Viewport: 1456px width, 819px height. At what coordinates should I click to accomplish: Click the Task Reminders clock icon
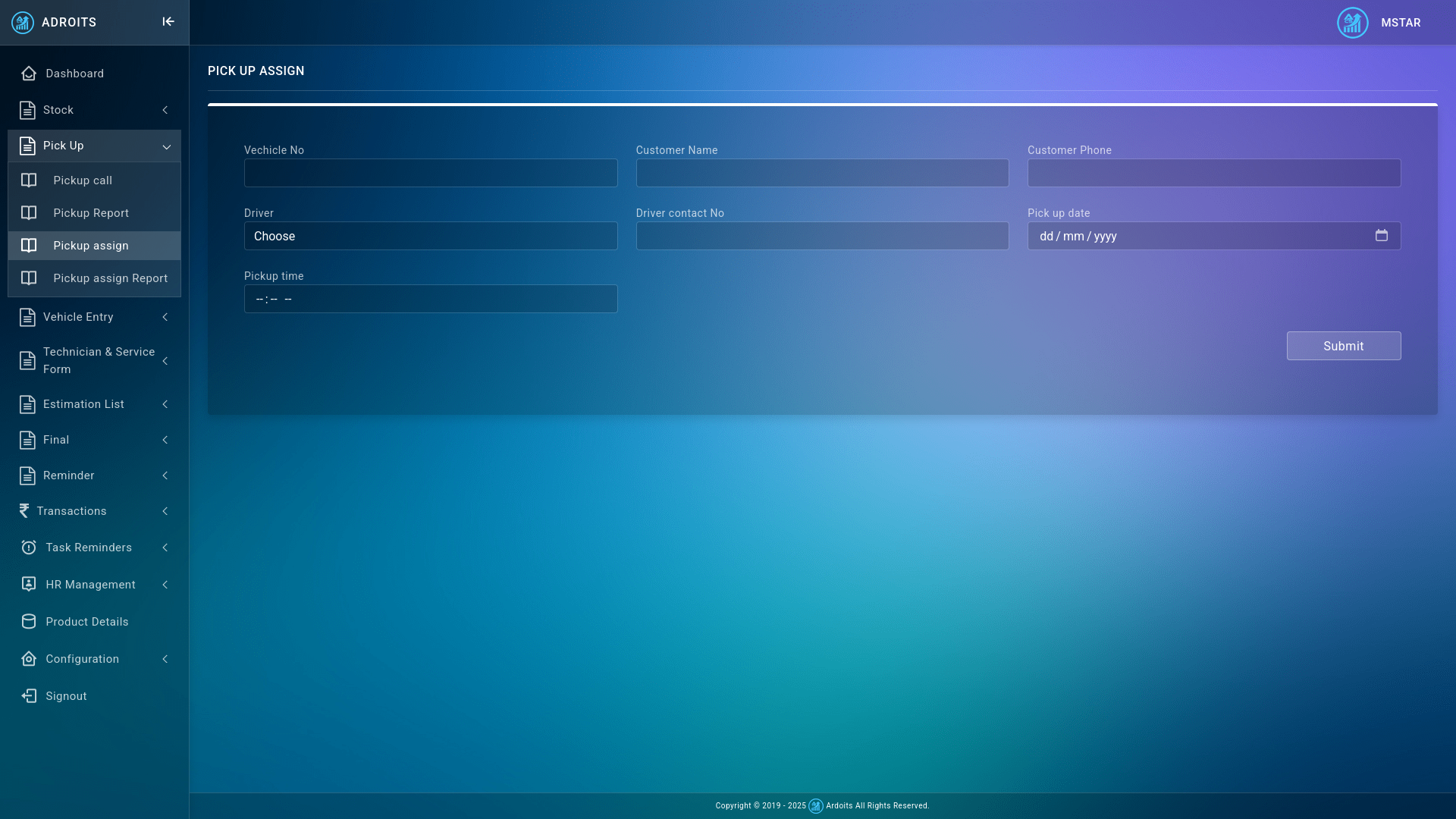click(x=29, y=548)
